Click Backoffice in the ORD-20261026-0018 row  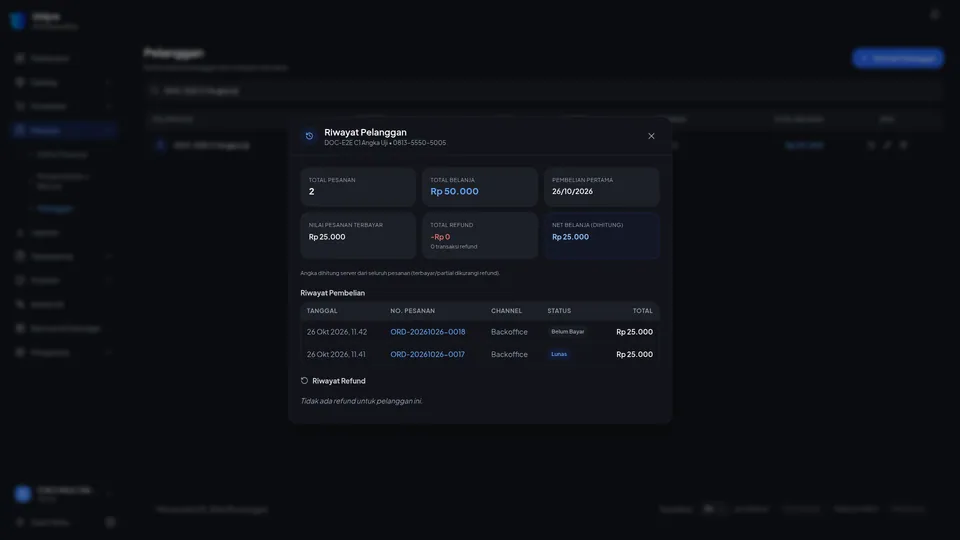[x=509, y=332]
